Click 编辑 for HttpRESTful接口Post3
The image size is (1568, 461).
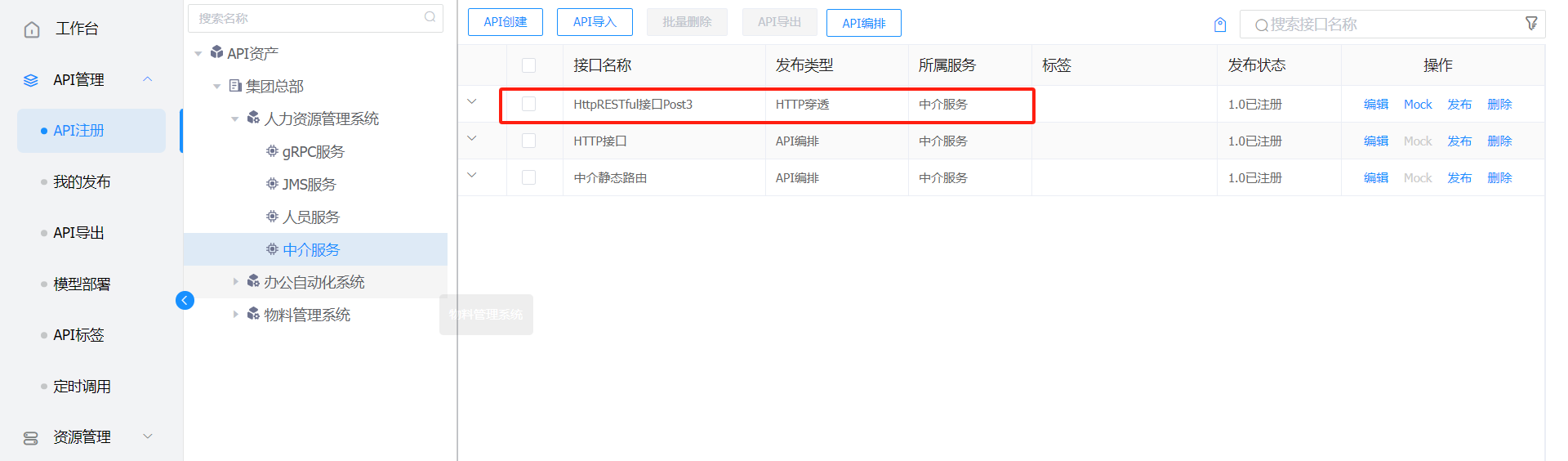click(x=1376, y=104)
